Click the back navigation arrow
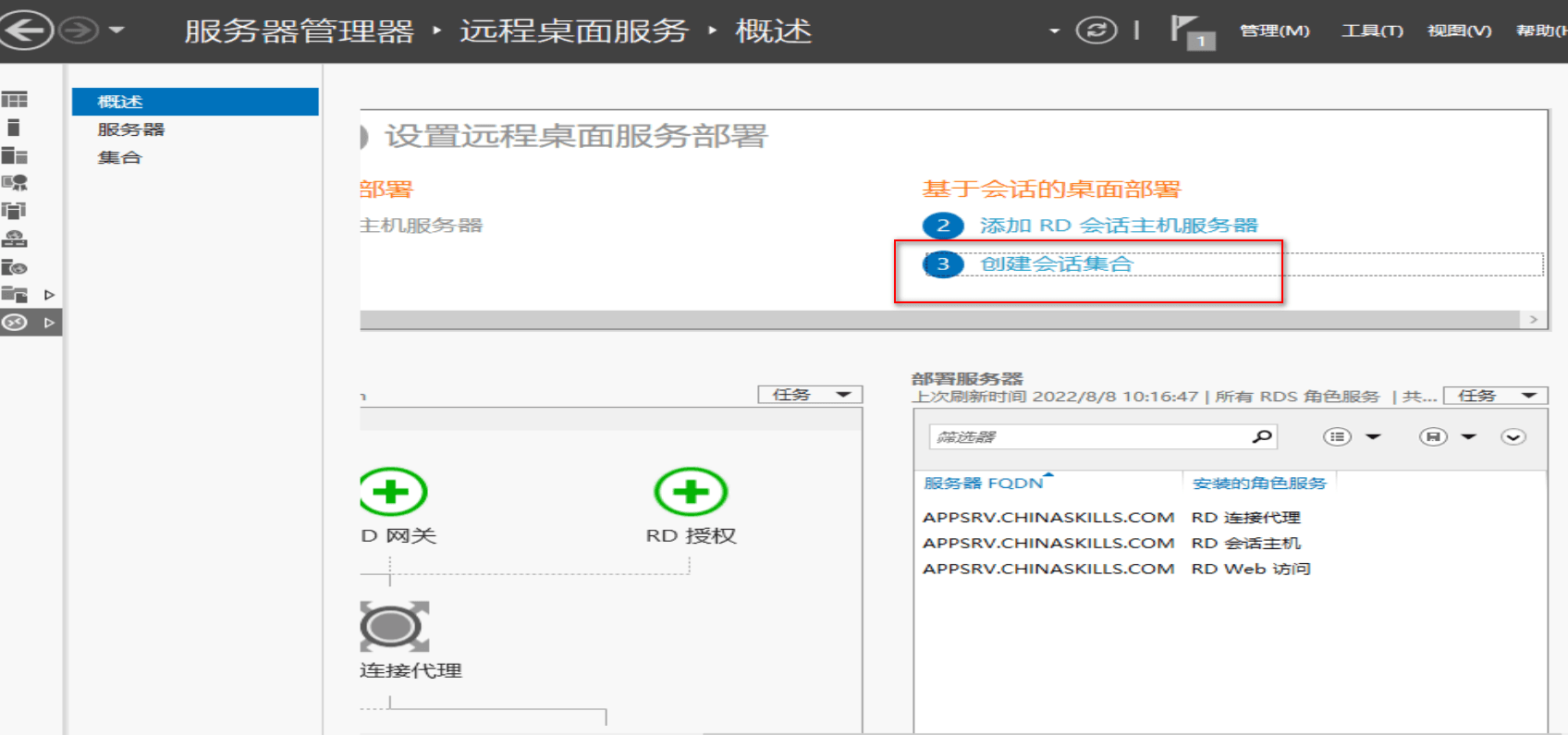1568x735 pixels. (x=26, y=31)
